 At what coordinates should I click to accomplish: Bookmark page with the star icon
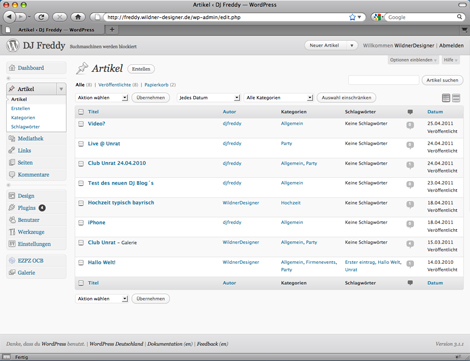352,17
